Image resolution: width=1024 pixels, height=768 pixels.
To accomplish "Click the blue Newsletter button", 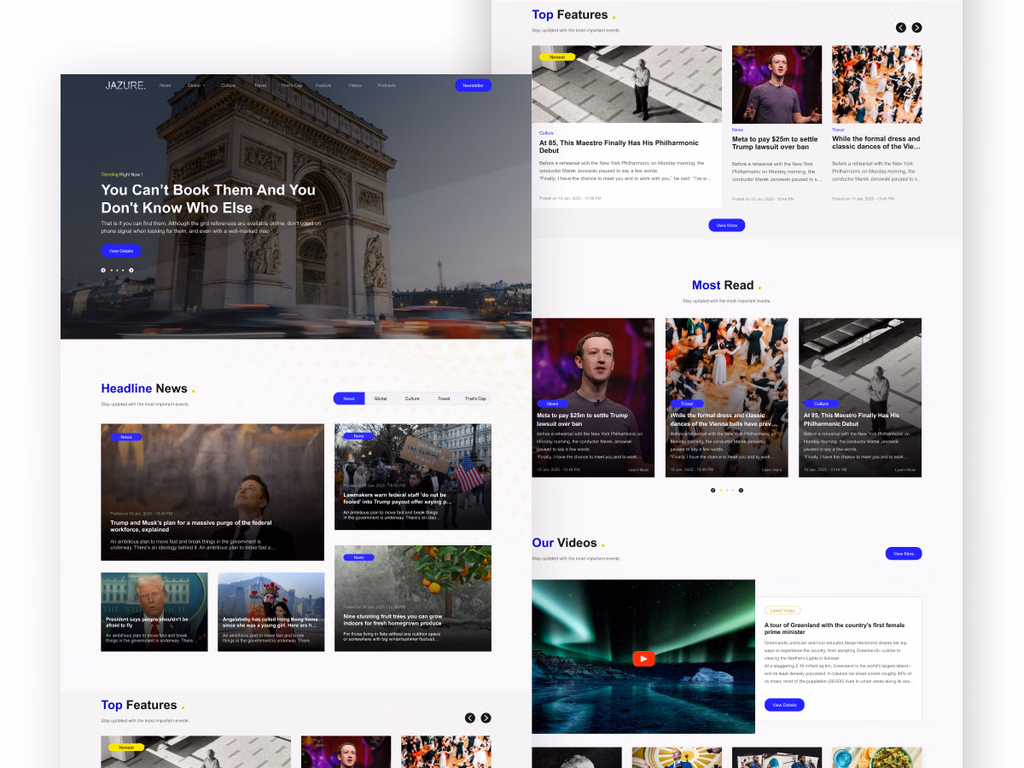I will coord(473,85).
